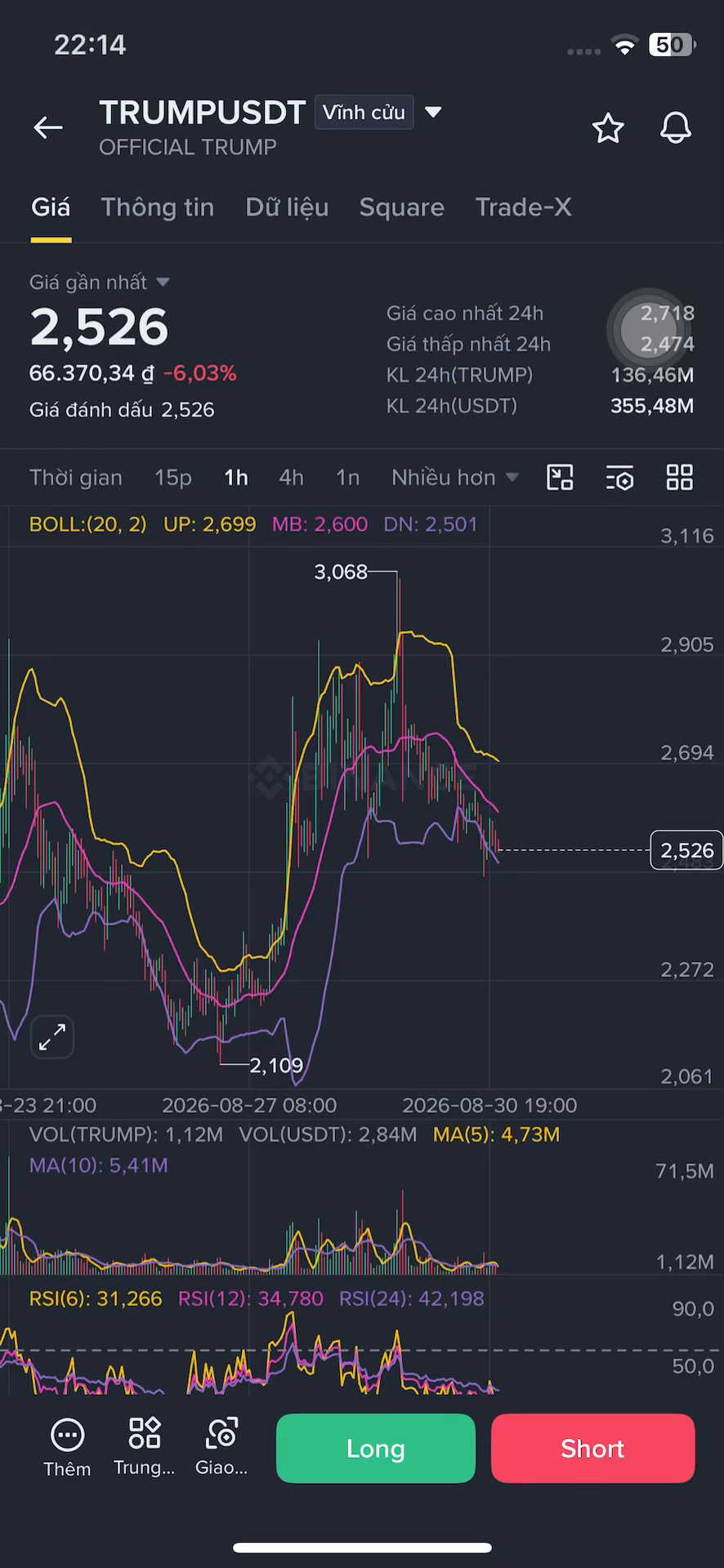This screenshot has width=724, height=1568.
Task: Expand chart to fullscreen
Action: tap(52, 1037)
